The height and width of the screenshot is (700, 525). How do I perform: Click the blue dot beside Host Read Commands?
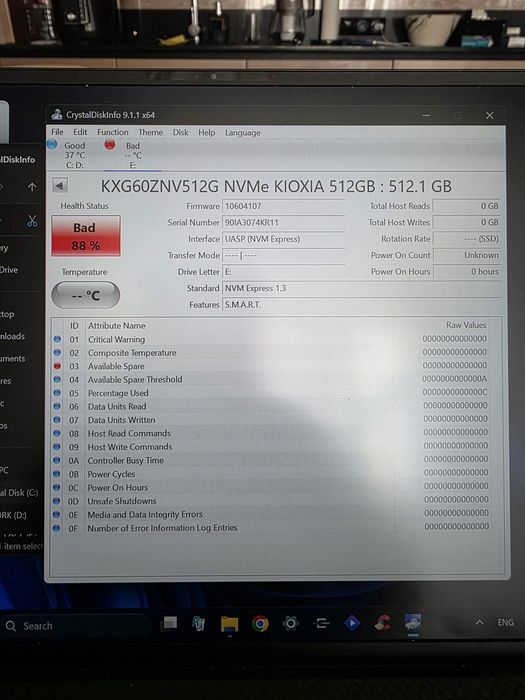pos(57,433)
